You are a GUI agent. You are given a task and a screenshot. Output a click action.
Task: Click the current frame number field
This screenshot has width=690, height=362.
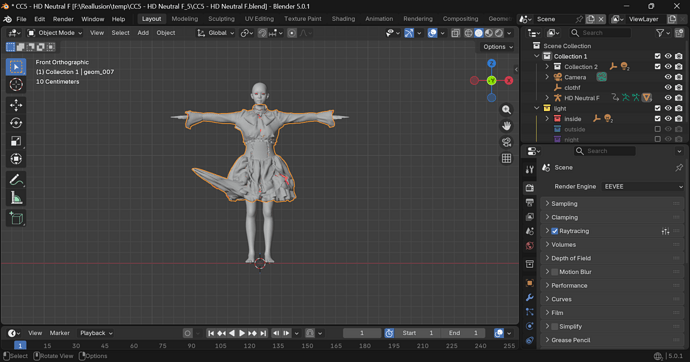click(362, 333)
